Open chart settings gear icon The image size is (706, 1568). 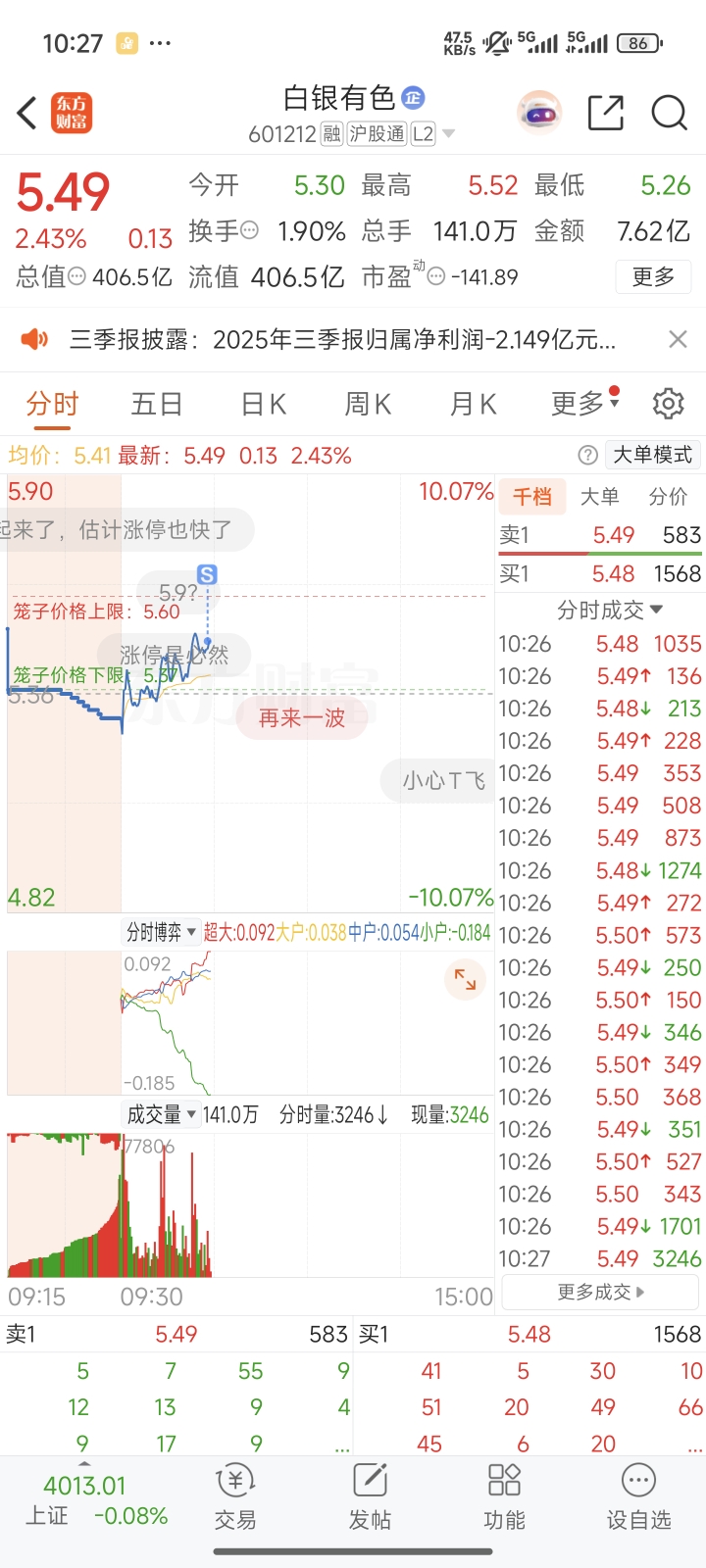coord(668,404)
